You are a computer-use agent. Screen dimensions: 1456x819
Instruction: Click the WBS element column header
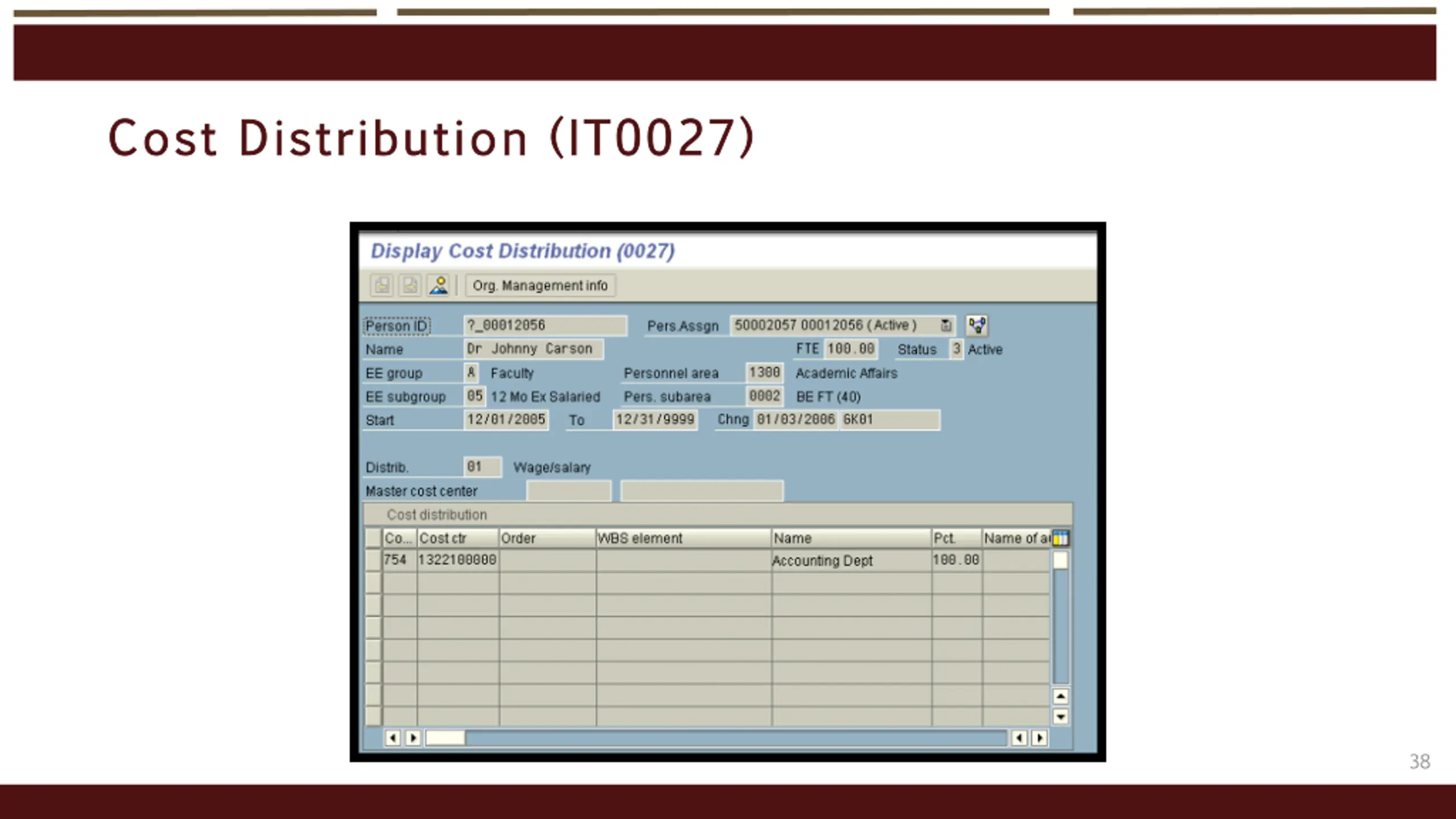684,538
